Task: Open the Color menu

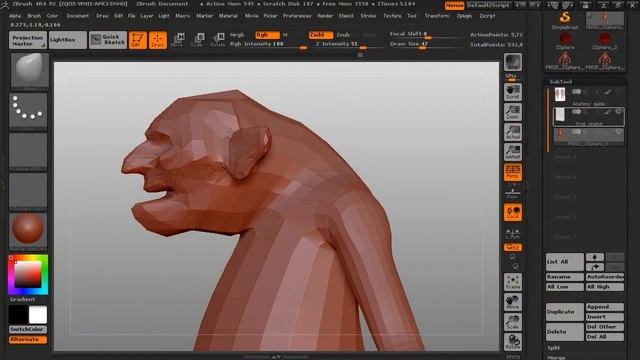Action: click(x=52, y=16)
